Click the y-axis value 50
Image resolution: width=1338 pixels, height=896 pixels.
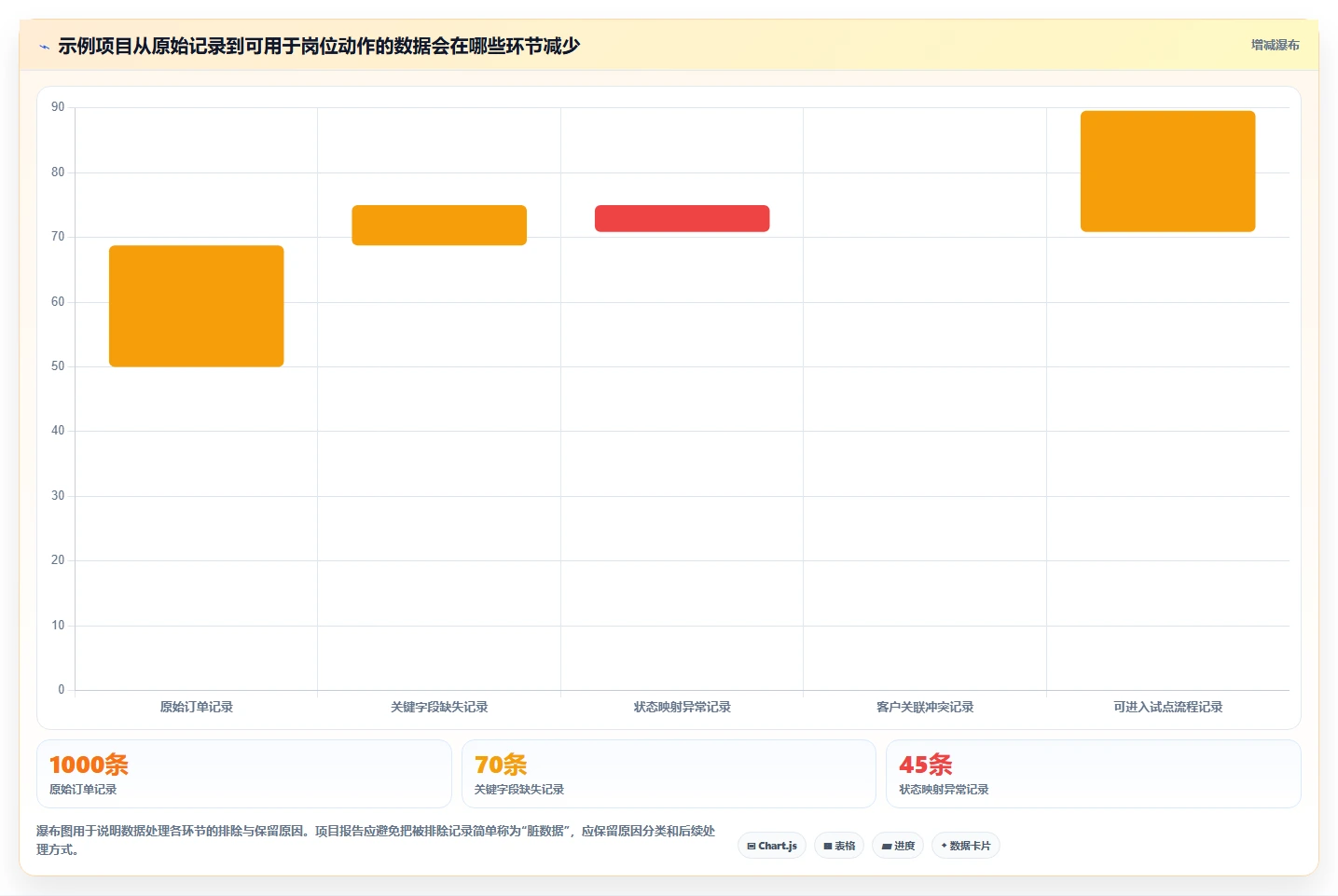pyautogui.click(x=58, y=366)
